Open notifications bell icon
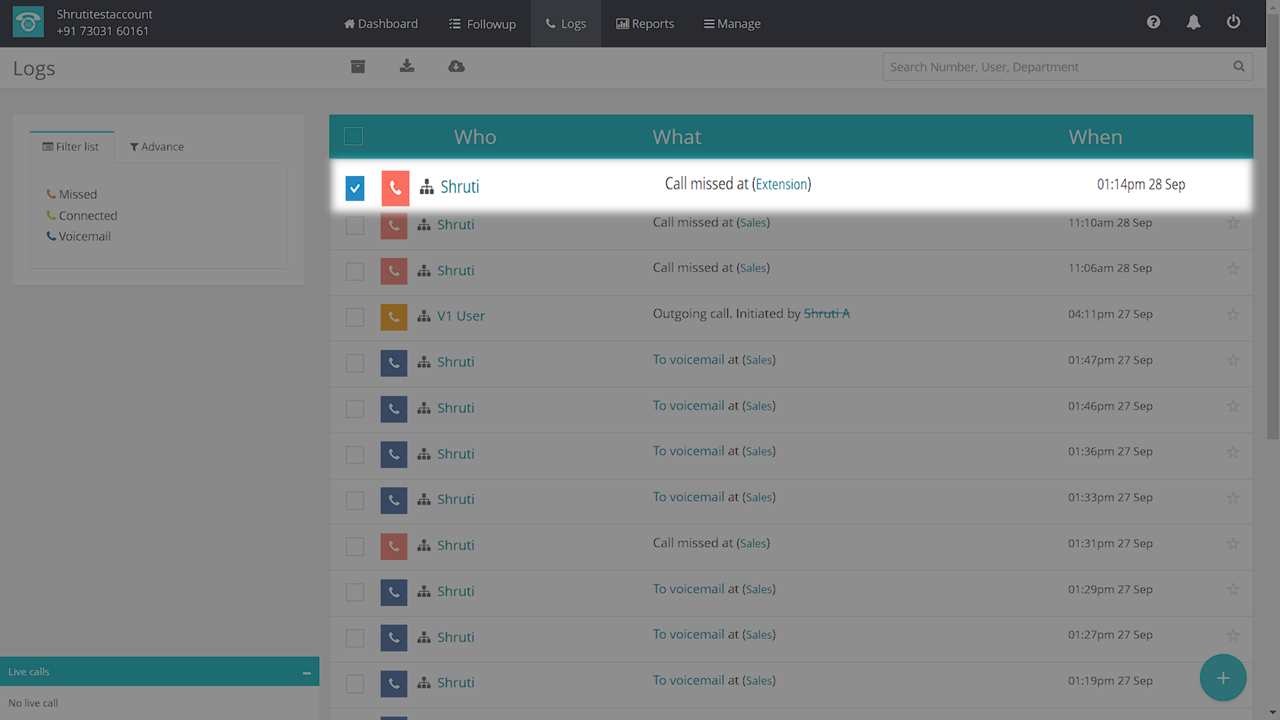Image resolution: width=1280 pixels, height=720 pixels. 1193,23
